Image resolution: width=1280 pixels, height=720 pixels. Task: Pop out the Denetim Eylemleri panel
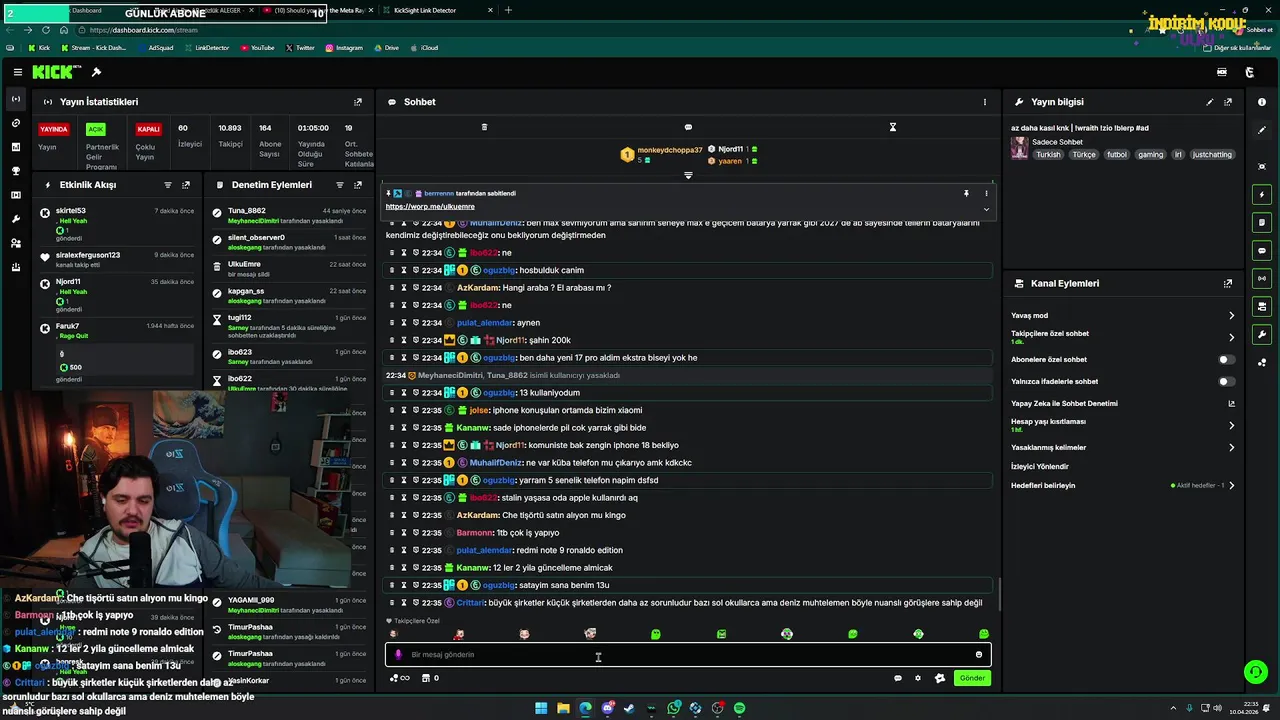coord(358,185)
